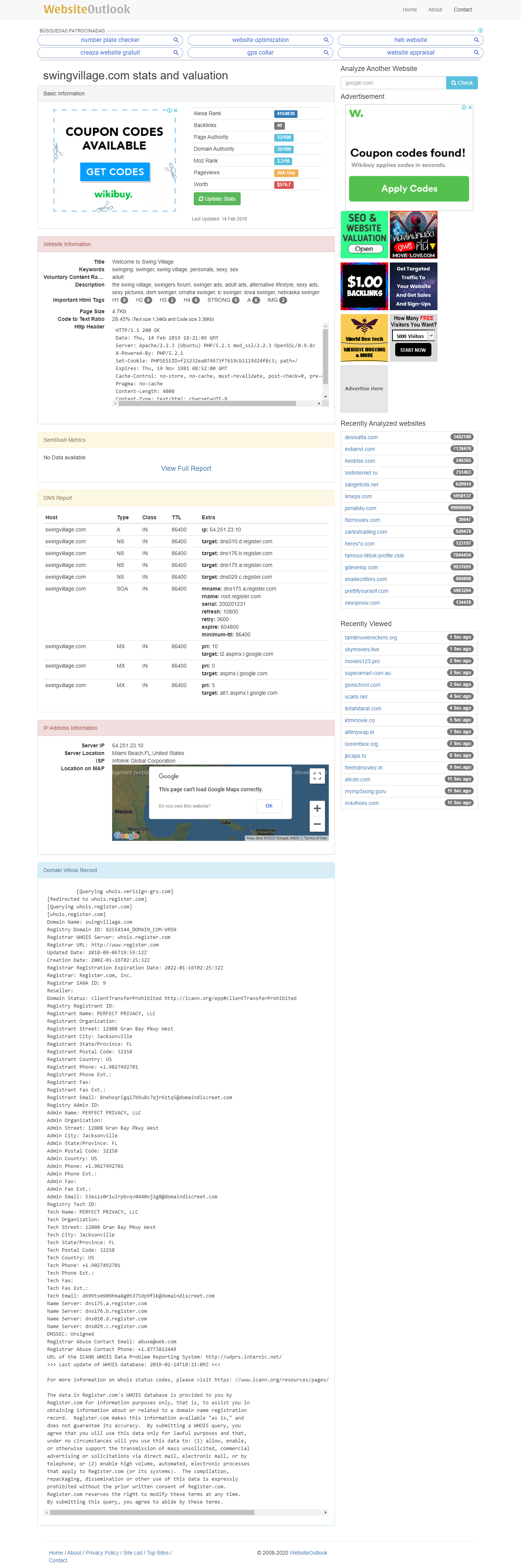Click the Pageviews 264/ Day badge
The height and width of the screenshot is (1568, 521).
286,173
